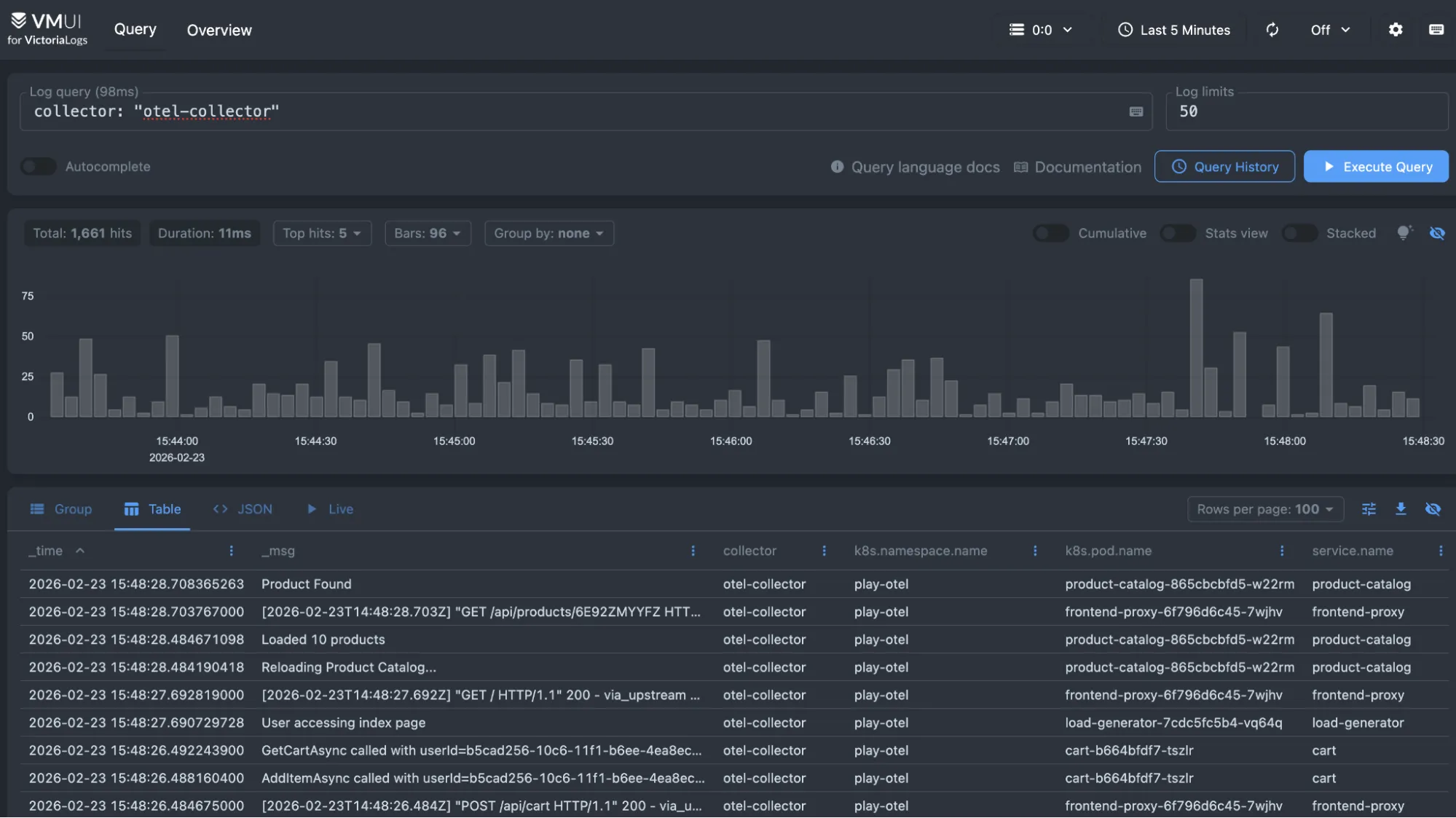Image resolution: width=1456 pixels, height=818 pixels.
Task: Open table settings sliders icon
Action: pos(1369,509)
